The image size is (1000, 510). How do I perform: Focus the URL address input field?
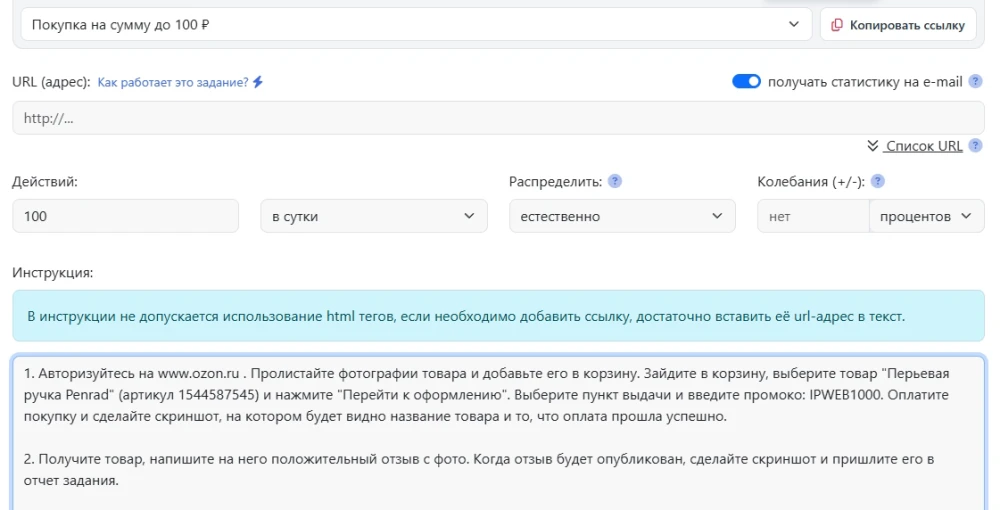[x=498, y=118]
